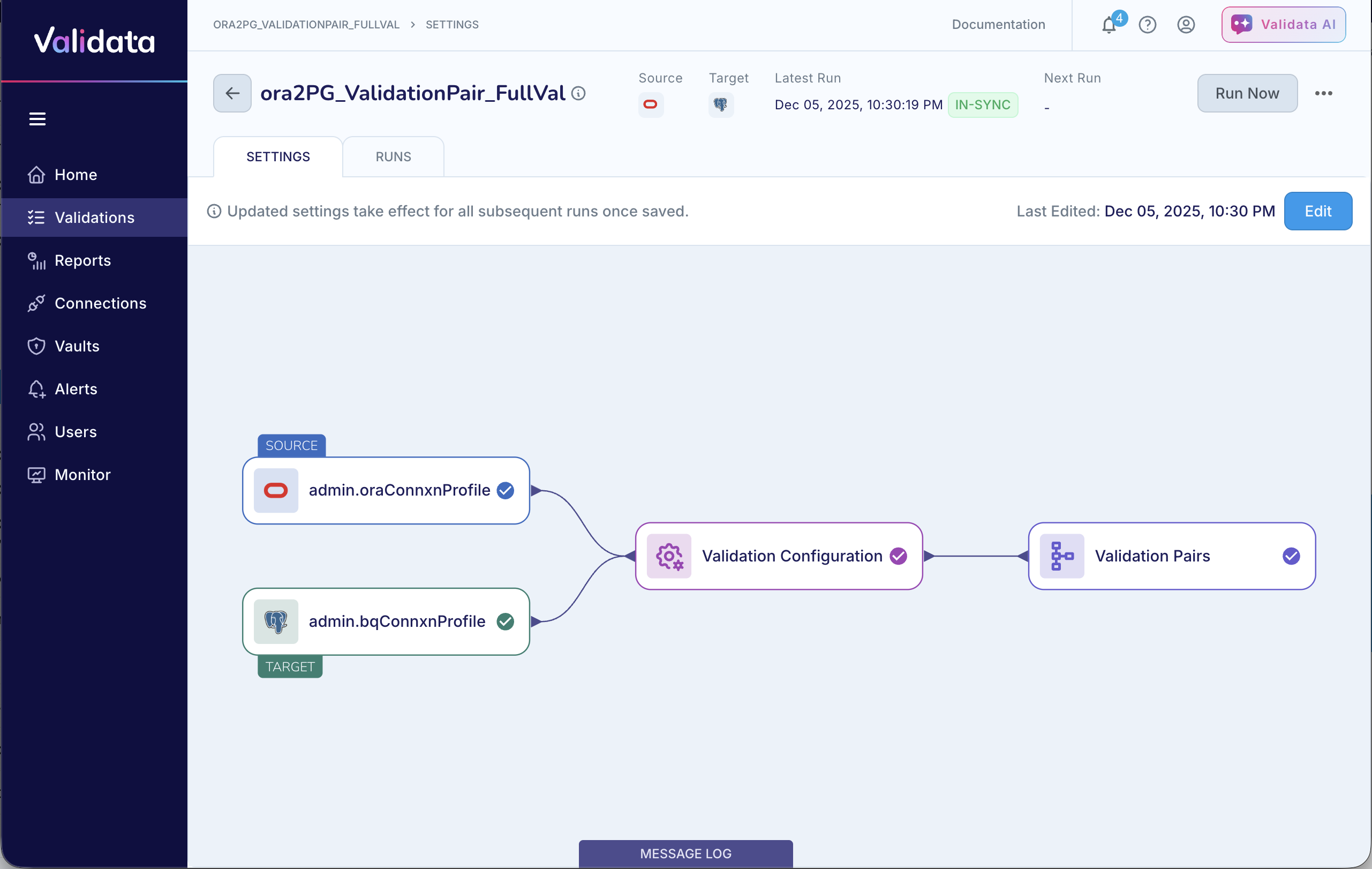This screenshot has width=1372, height=869.
Task: Click the Run Now button
Action: [x=1247, y=93]
